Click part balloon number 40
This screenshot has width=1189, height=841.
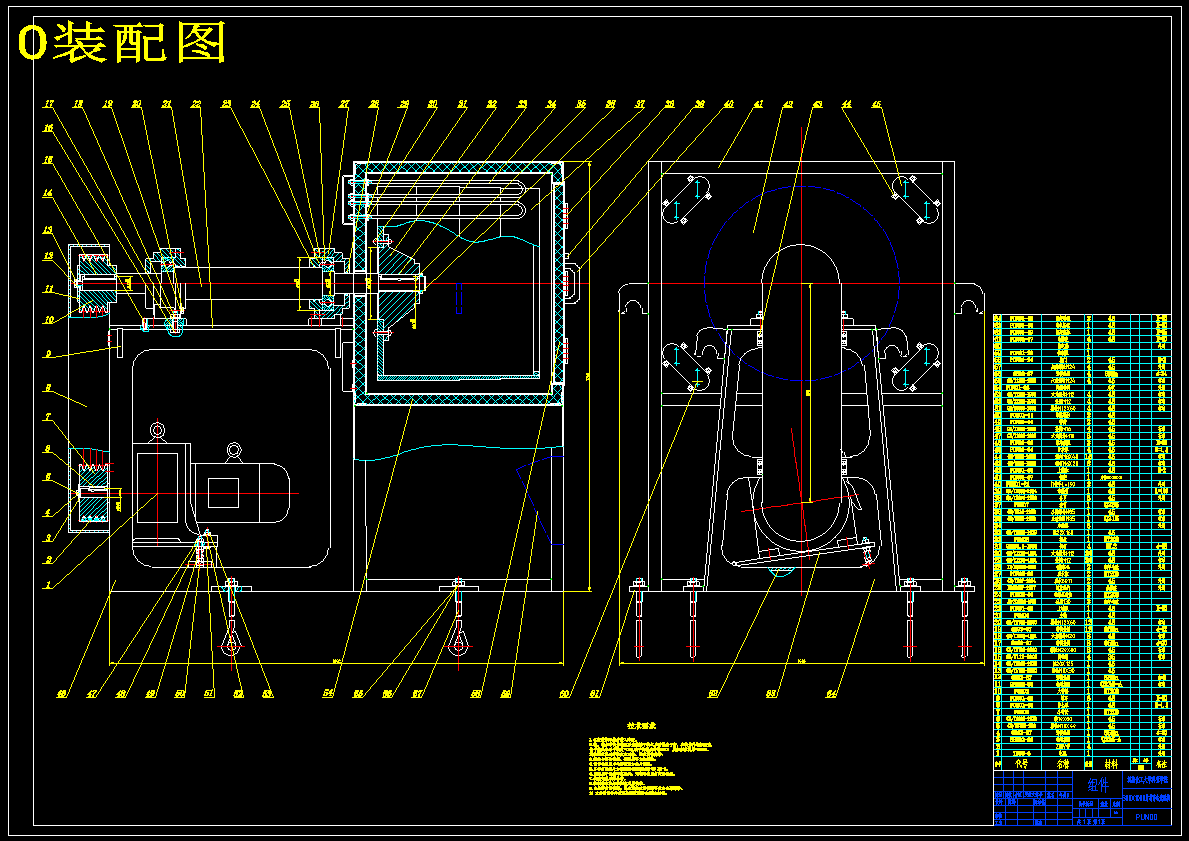click(729, 104)
